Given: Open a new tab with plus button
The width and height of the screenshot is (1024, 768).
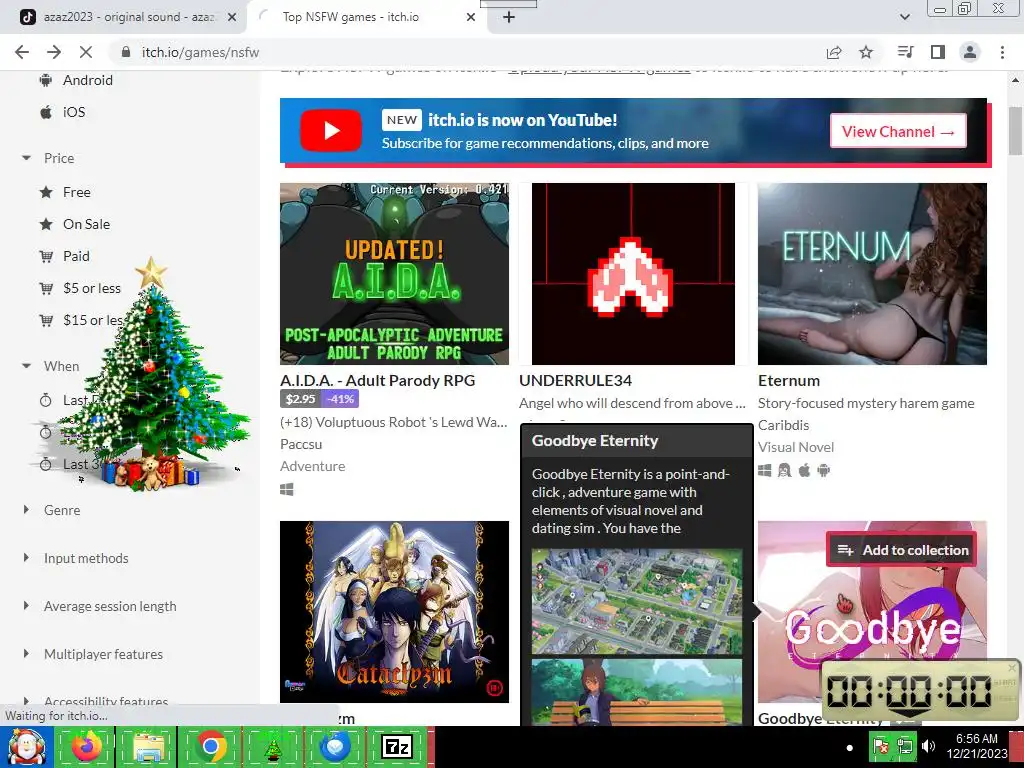Looking at the screenshot, I should 509,18.
